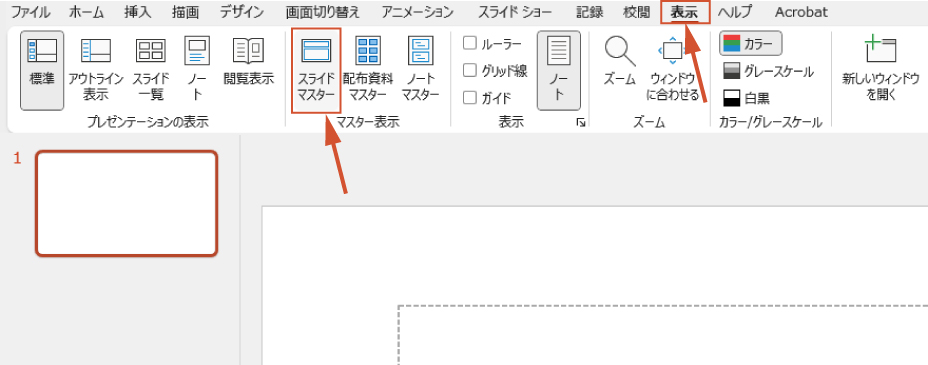Select アウトライン表示 view

(x=96, y=70)
